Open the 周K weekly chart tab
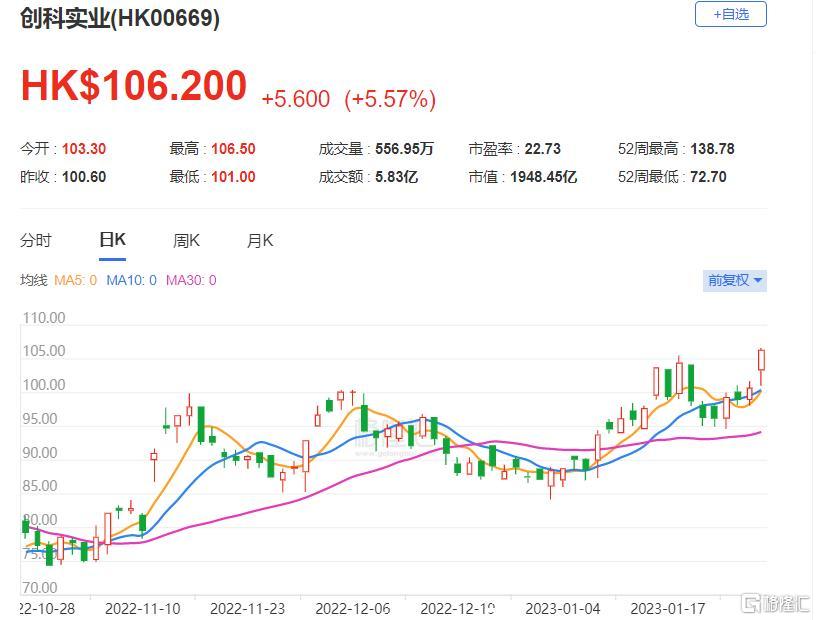816x620 pixels. pyautogui.click(x=186, y=241)
